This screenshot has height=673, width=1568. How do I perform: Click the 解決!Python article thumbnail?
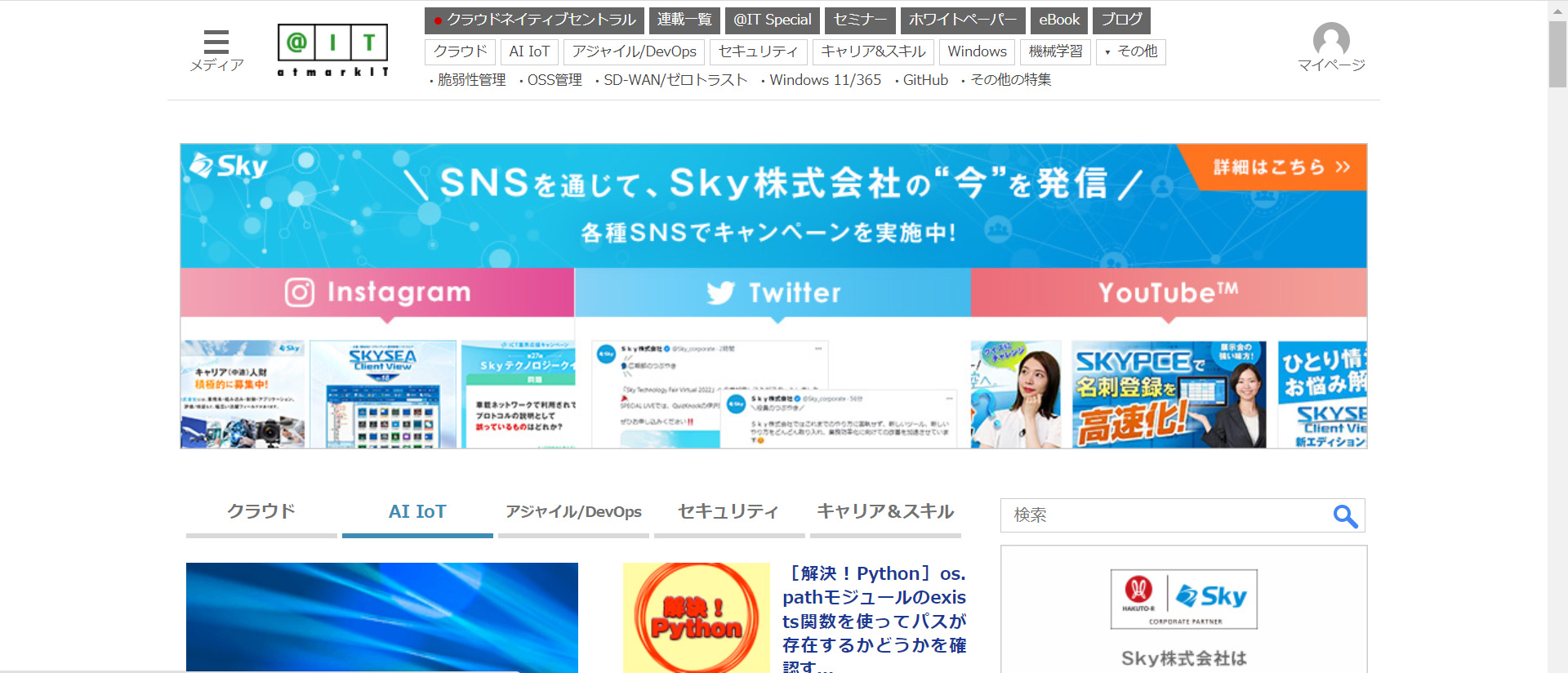point(696,617)
